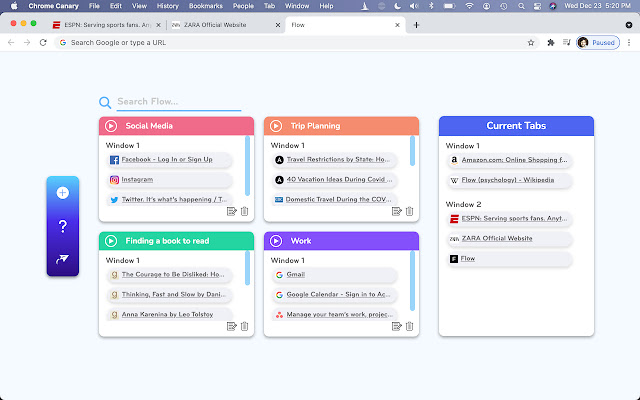The image size is (640, 400).
Task: Open the Instagram link
Action: pyautogui.click(x=137, y=179)
